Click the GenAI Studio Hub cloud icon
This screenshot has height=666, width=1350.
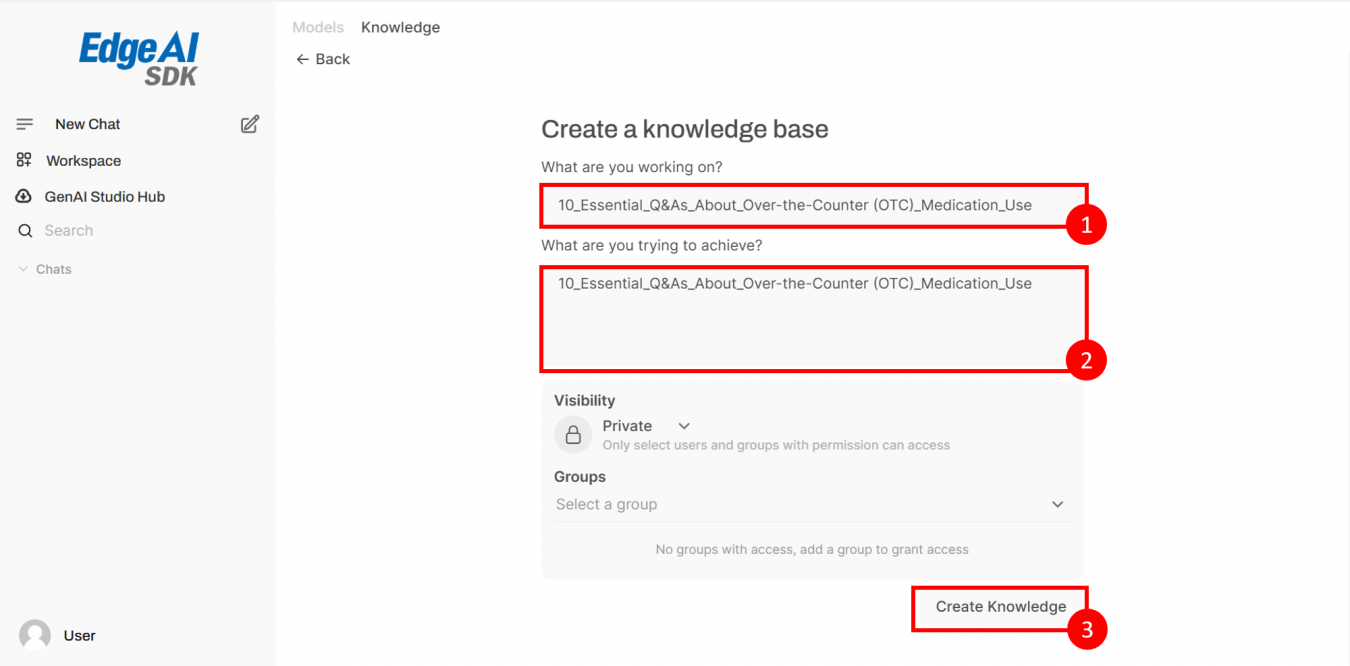(24, 197)
